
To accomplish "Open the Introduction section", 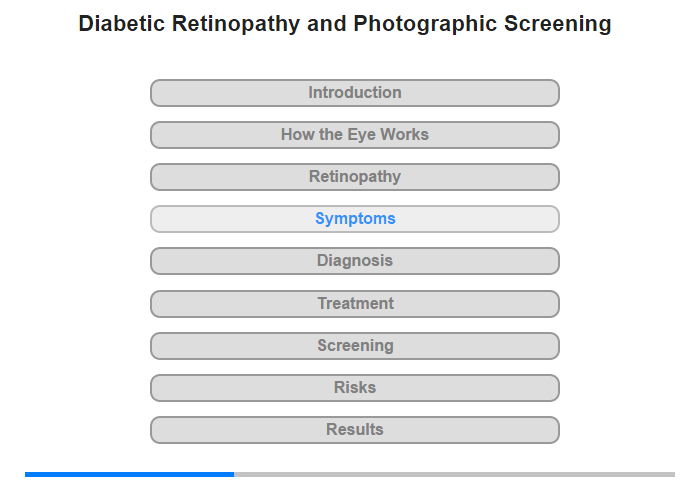I will tap(355, 93).
